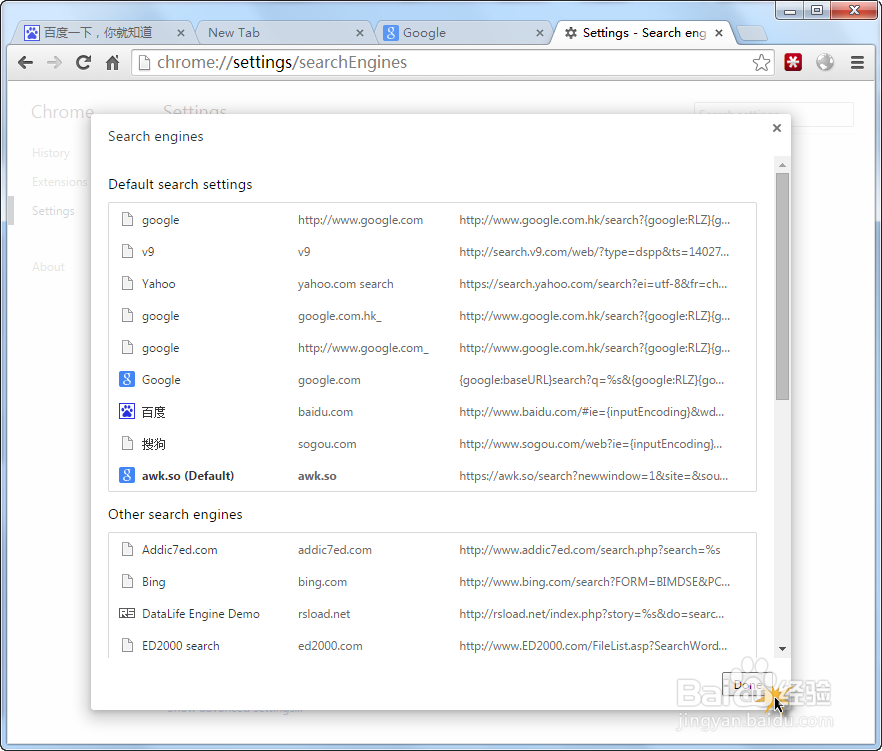Select the Yahoo search engine row
Viewport: 882px width, 751px height.
click(x=432, y=283)
